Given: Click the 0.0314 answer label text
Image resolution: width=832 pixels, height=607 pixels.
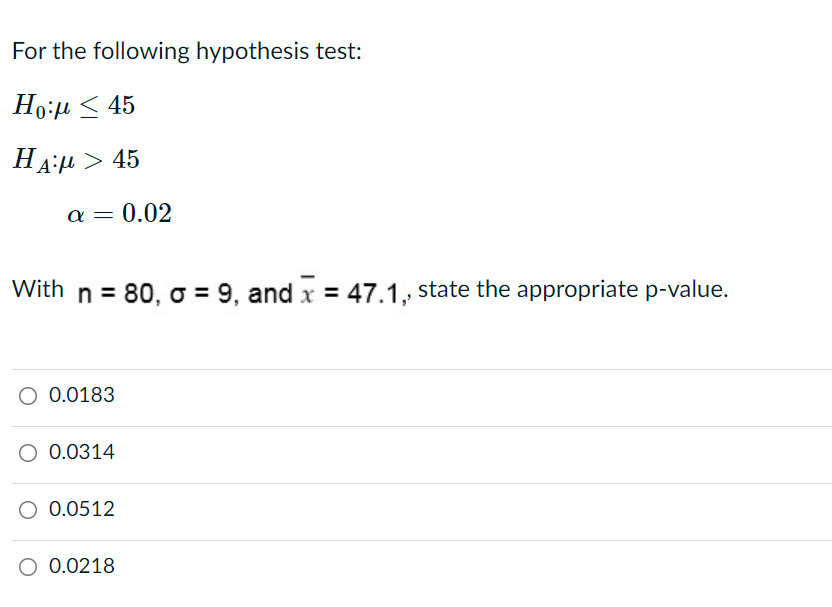Looking at the screenshot, I should 82,452.
